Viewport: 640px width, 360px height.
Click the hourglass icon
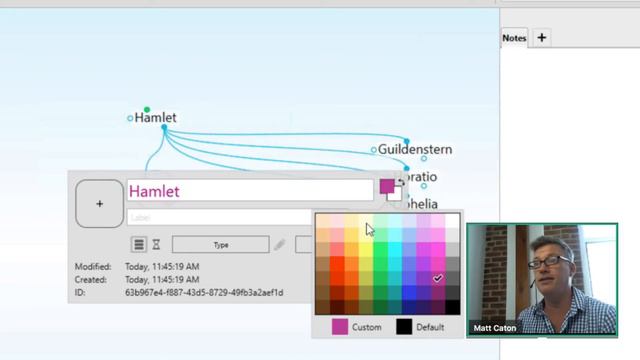click(156, 244)
